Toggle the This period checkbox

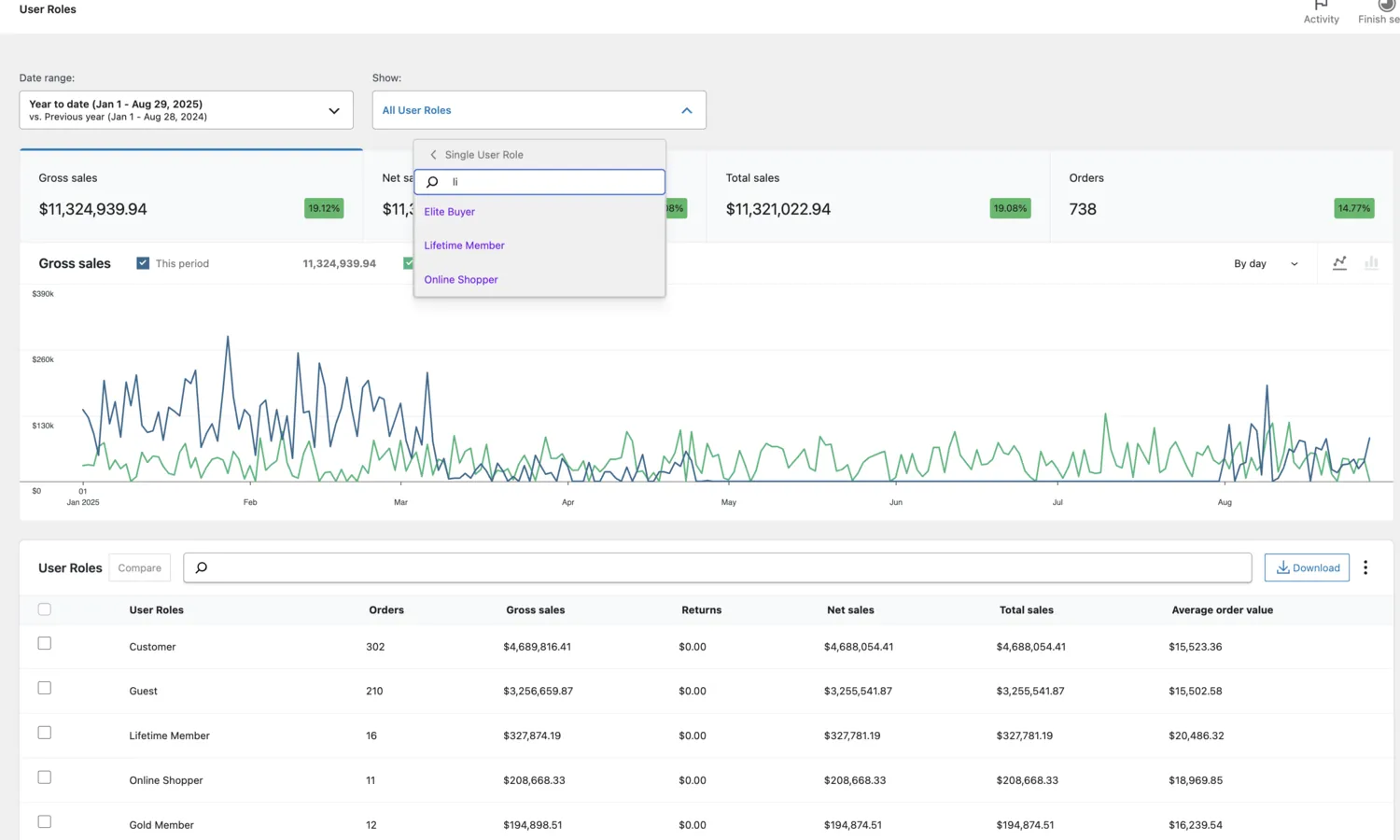pos(143,263)
